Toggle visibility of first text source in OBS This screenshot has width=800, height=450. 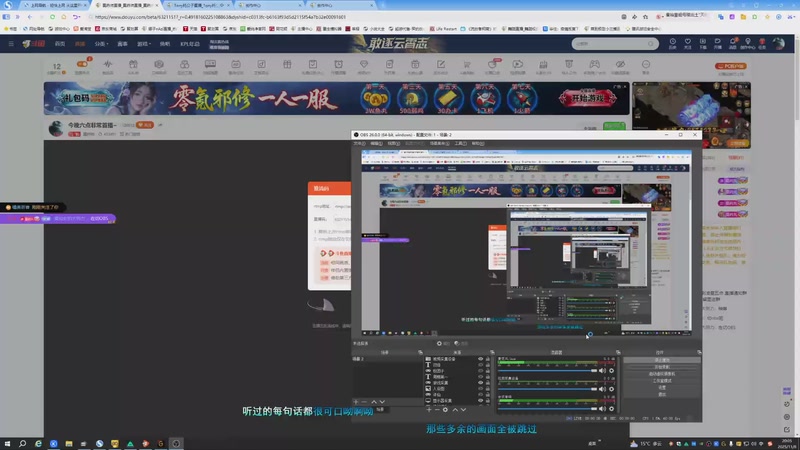point(480,365)
